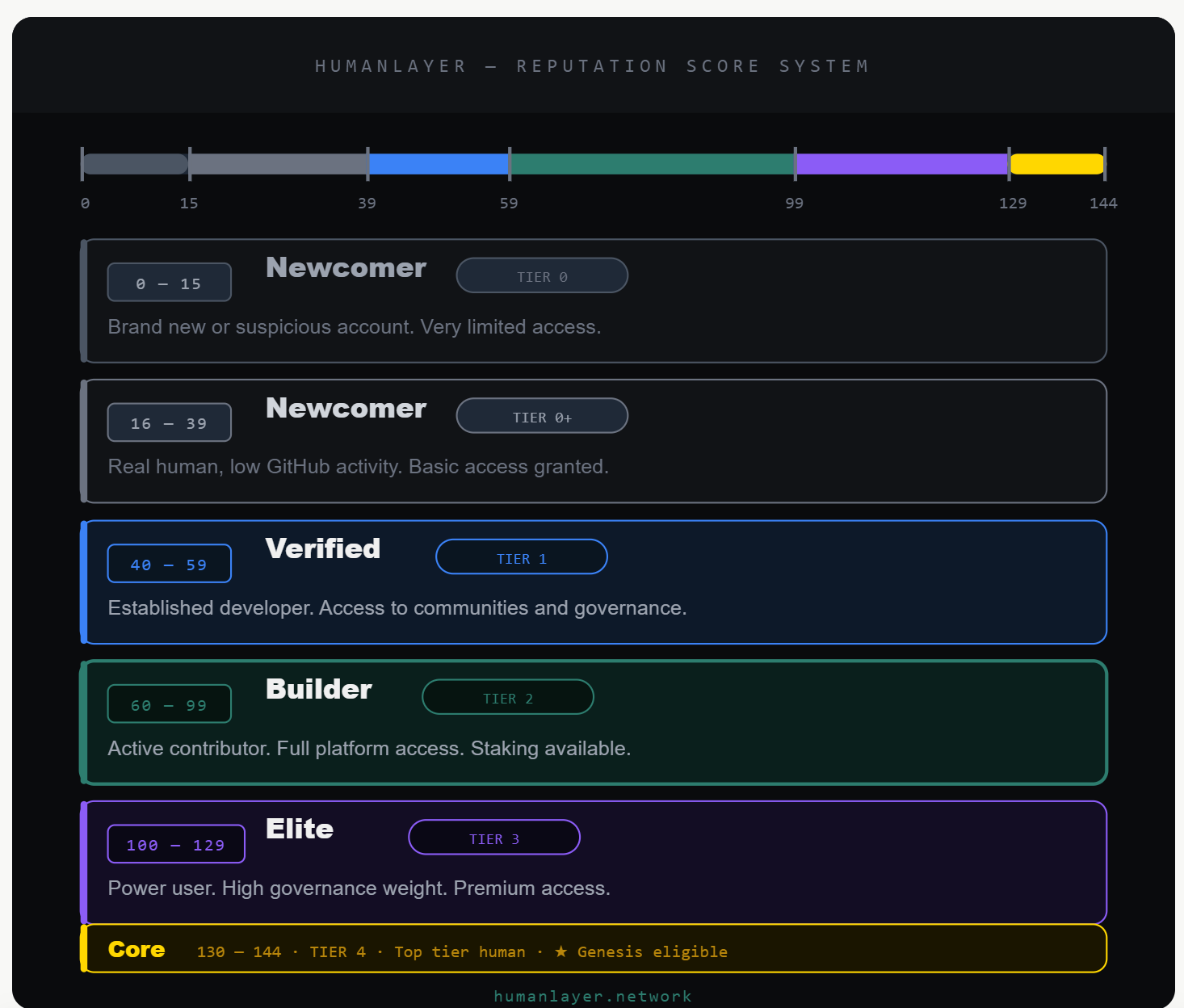Viewport: 1184px width, 1008px height.
Task: Click 'Real human, low GitHub activity' description
Action: point(359,467)
